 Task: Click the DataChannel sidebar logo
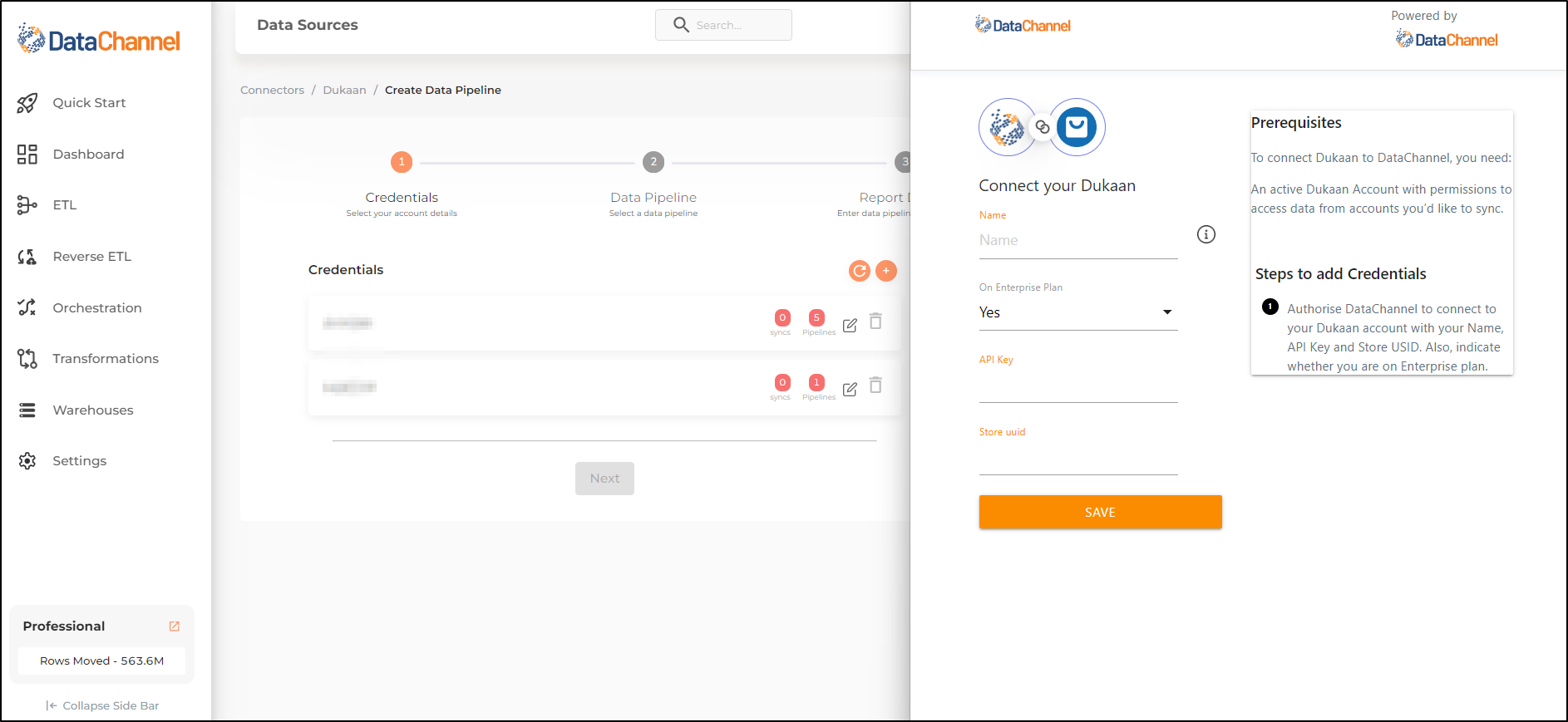coord(99,40)
